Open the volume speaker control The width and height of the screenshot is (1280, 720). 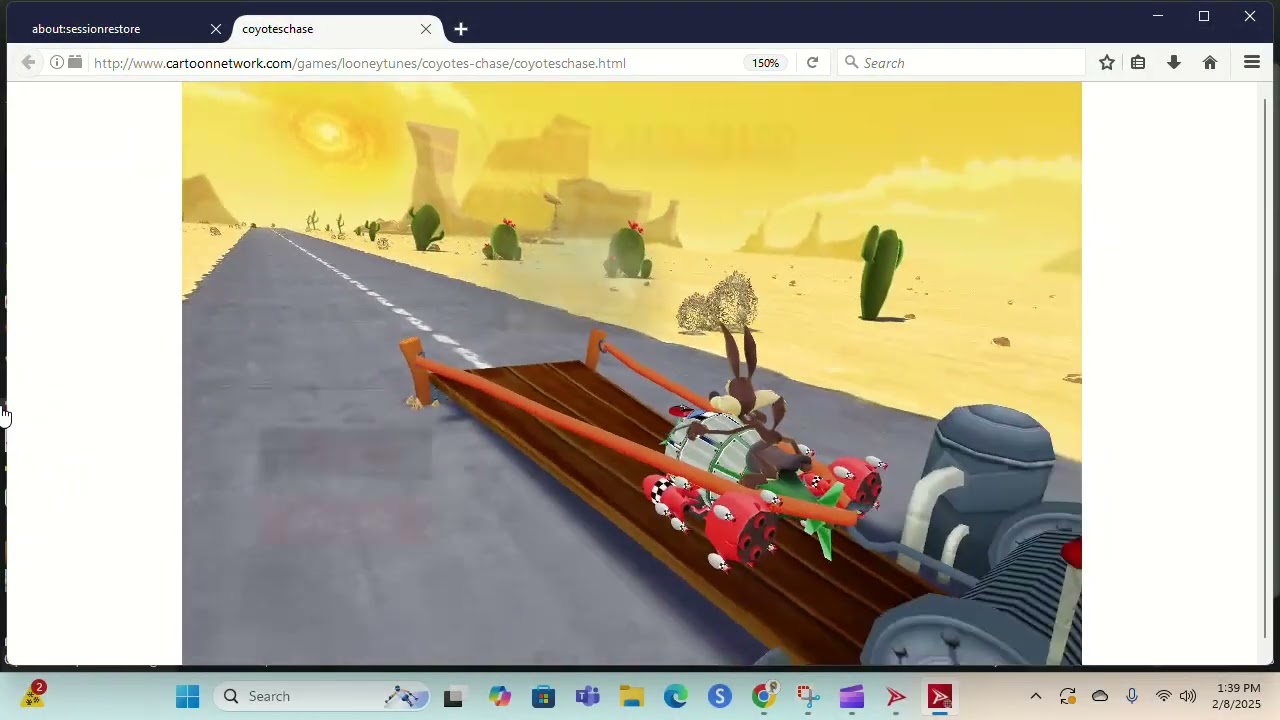[1188, 696]
